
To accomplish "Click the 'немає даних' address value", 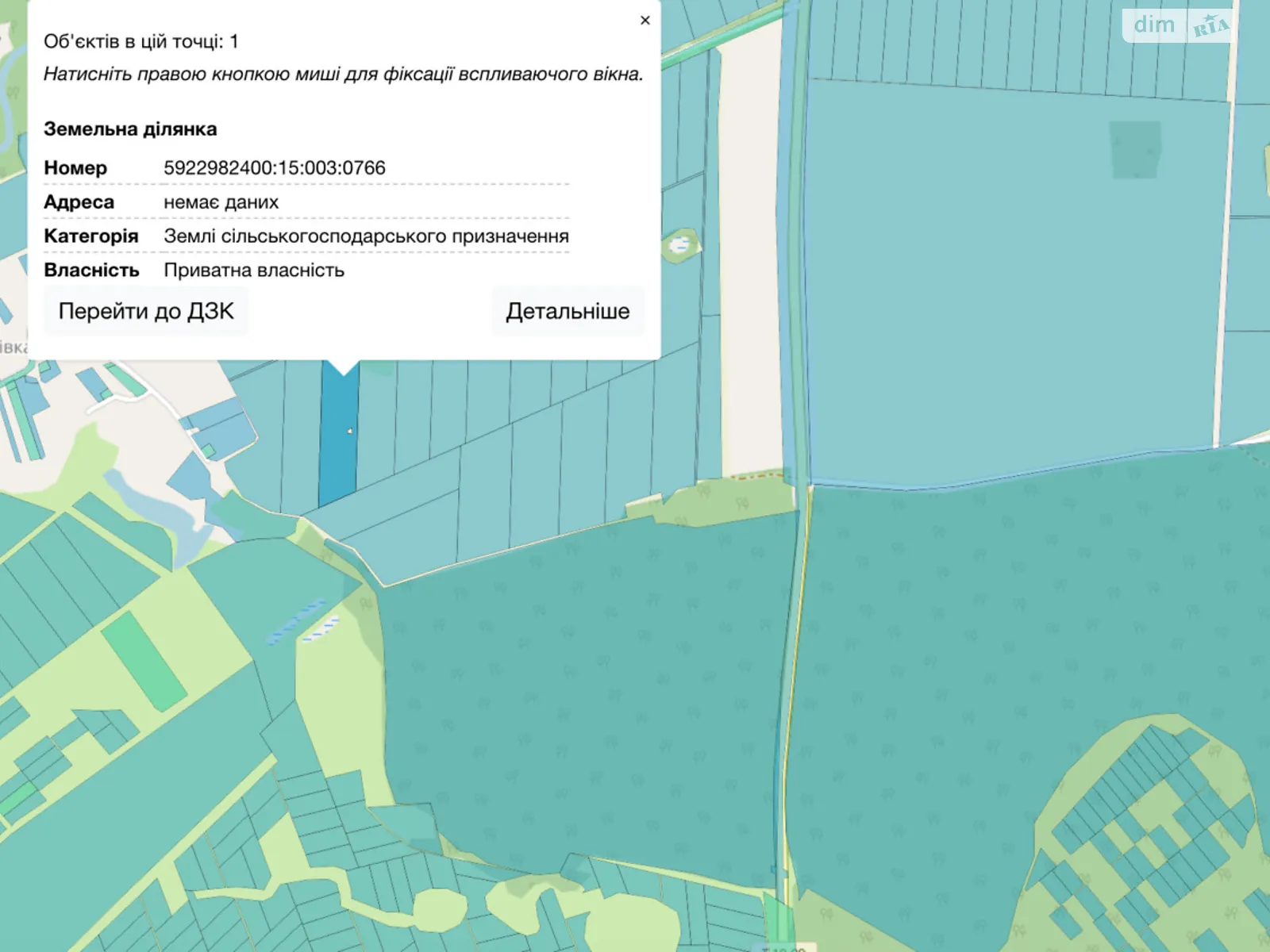I will pos(221,202).
